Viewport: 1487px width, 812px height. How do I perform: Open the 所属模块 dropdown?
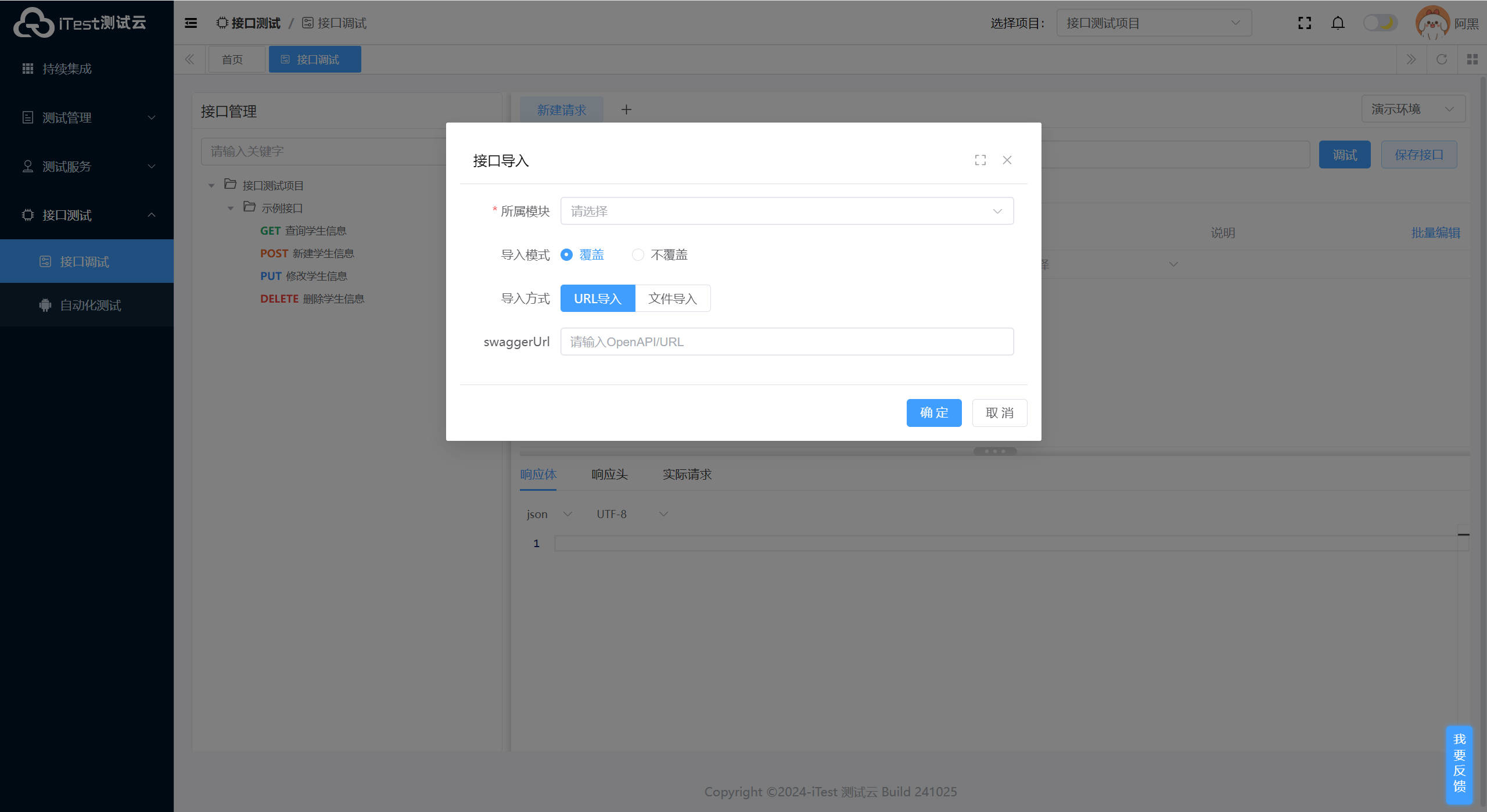click(x=786, y=211)
